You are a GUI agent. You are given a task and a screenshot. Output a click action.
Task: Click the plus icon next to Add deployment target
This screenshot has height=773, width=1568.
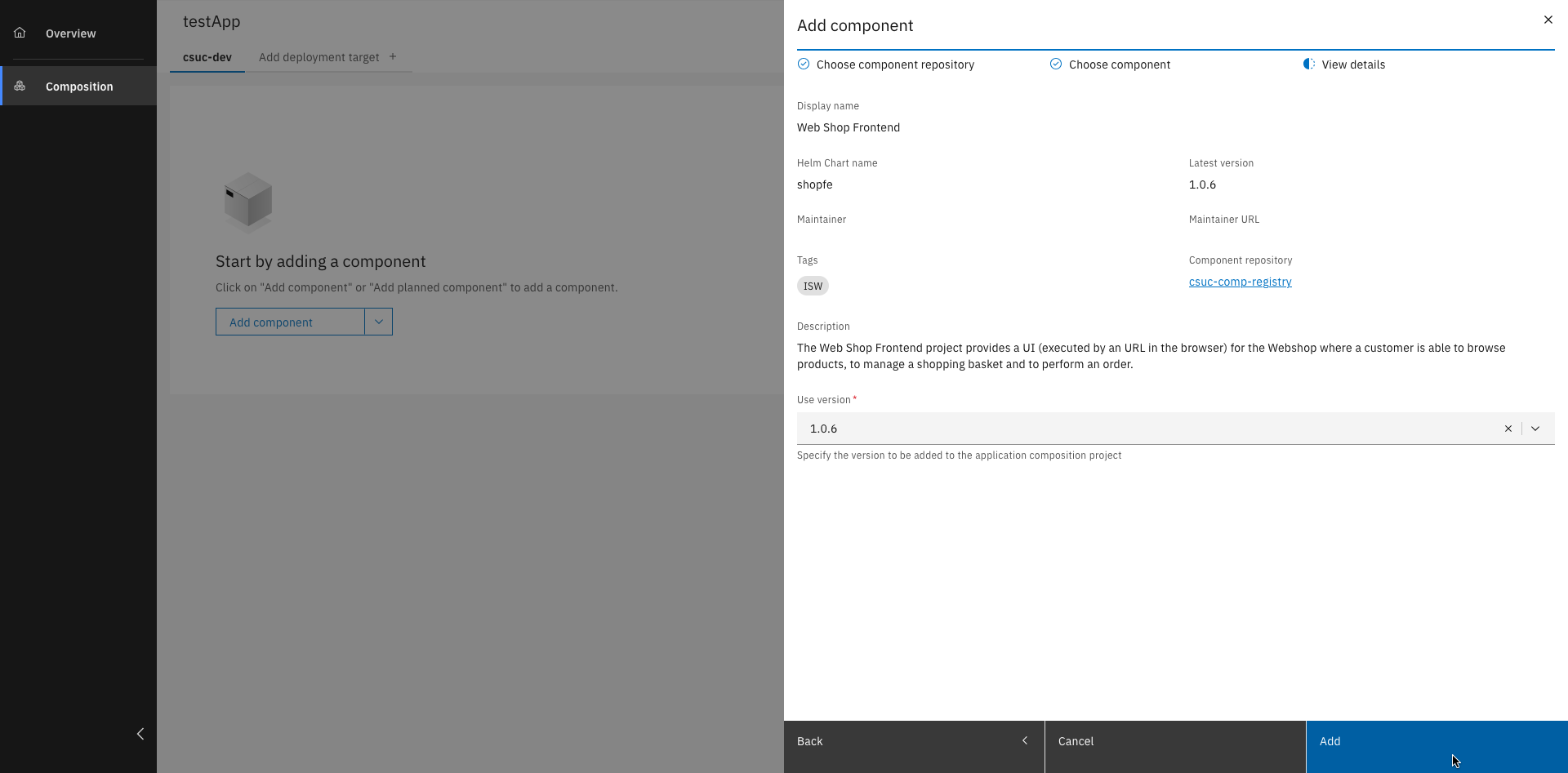393,56
